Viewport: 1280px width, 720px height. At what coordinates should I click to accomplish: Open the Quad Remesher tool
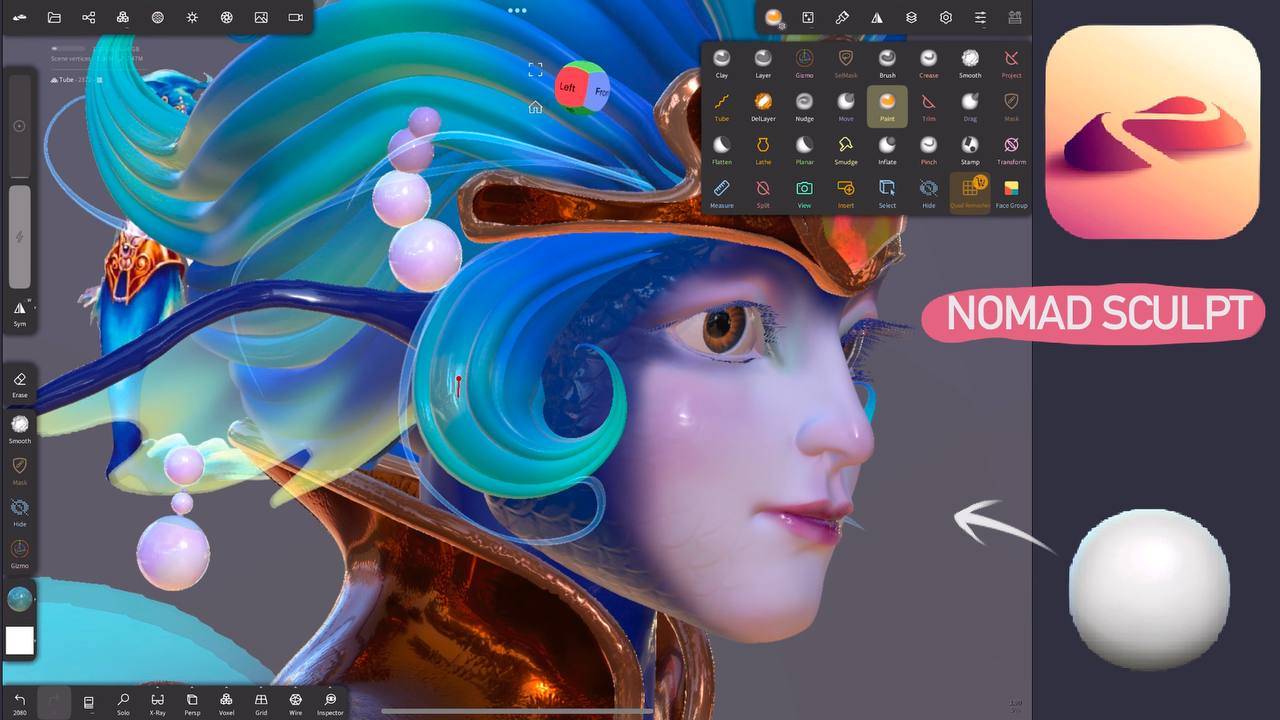tap(970, 193)
